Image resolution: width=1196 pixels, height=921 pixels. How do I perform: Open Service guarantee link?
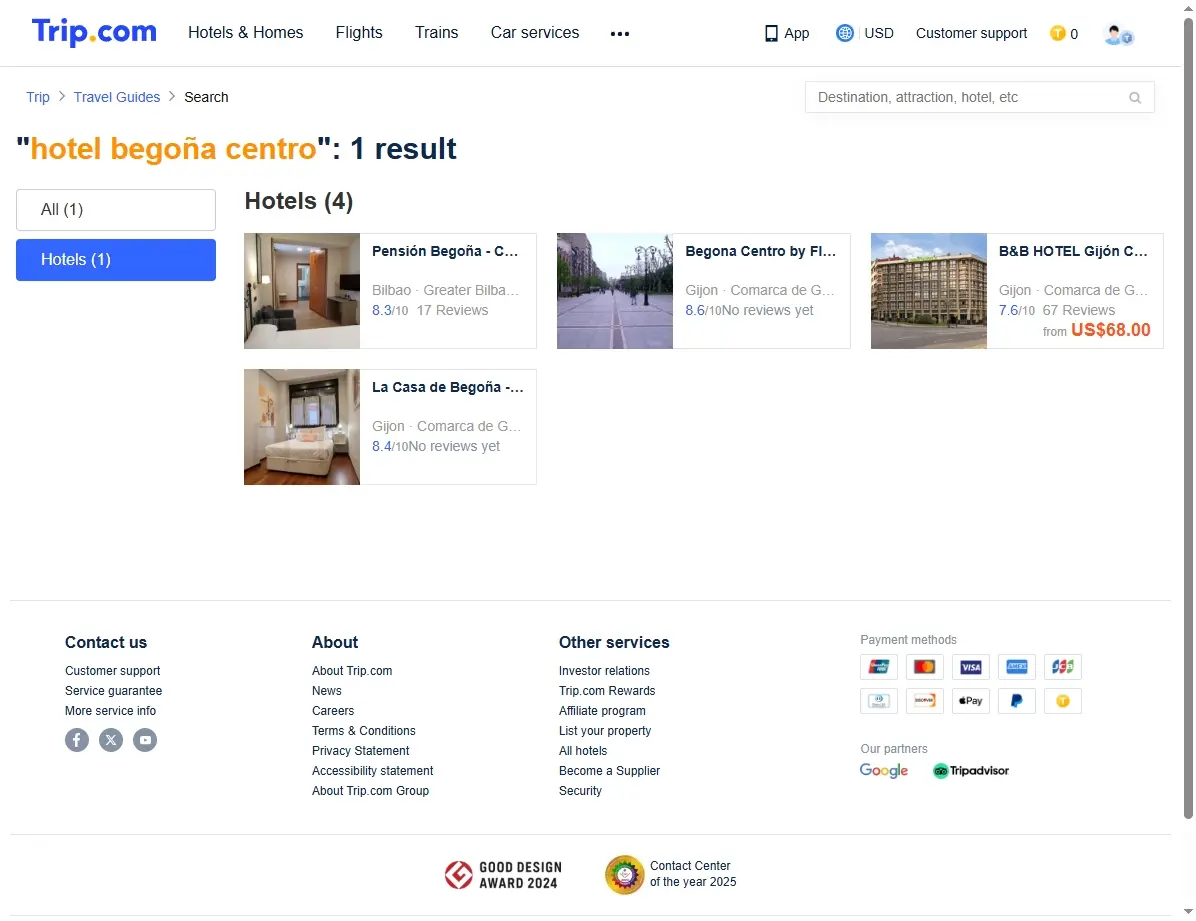[114, 691]
